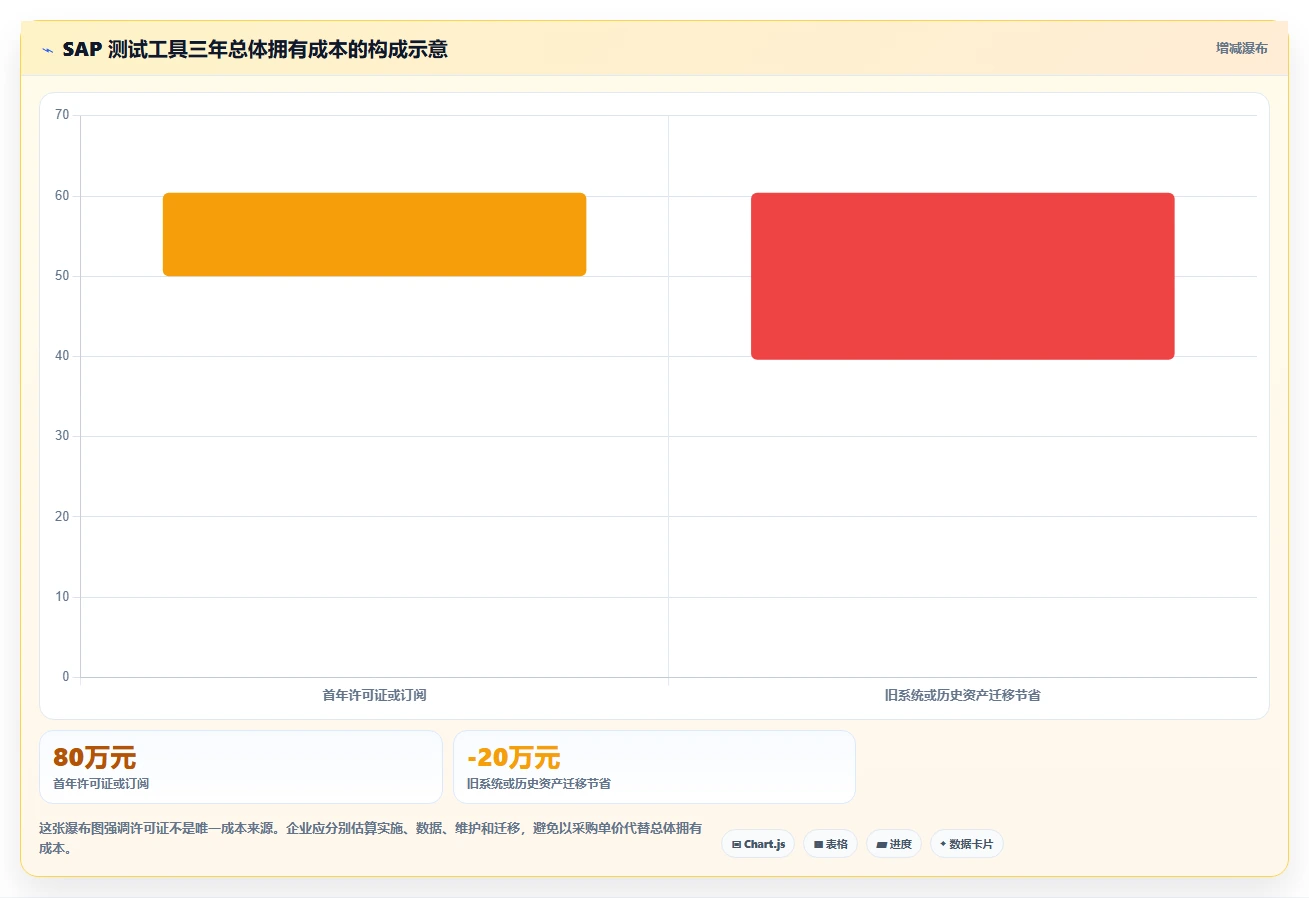Select the 80万元 data card
Image resolution: width=1309 pixels, height=898 pixels.
click(x=240, y=767)
